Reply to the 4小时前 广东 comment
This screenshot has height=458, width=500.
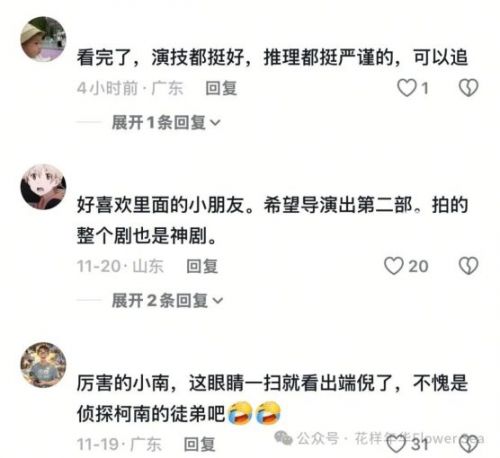tap(221, 88)
